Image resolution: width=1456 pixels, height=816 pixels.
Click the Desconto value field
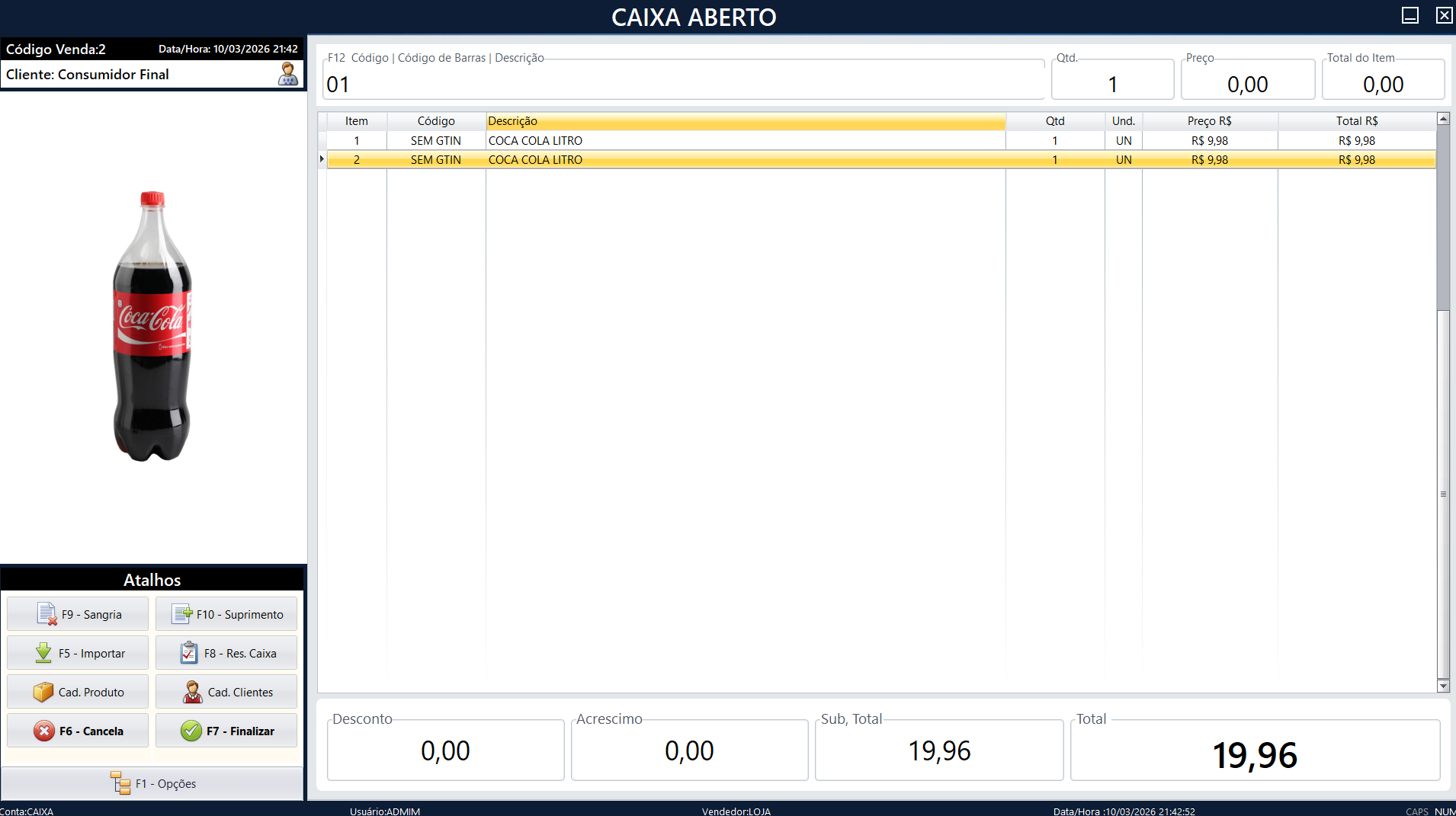click(445, 750)
